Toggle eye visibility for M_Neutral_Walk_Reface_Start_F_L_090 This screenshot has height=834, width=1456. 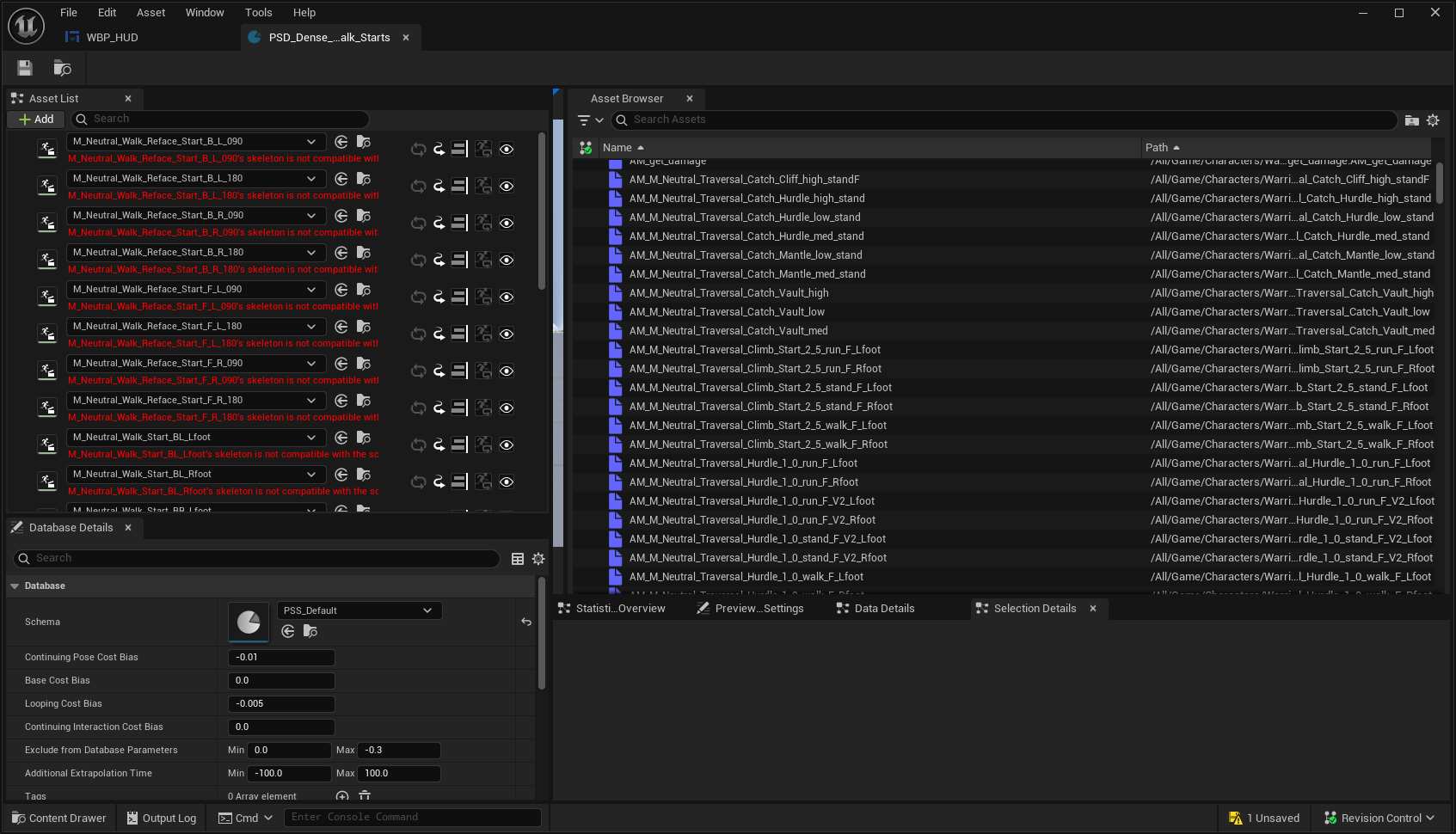[507, 297]
